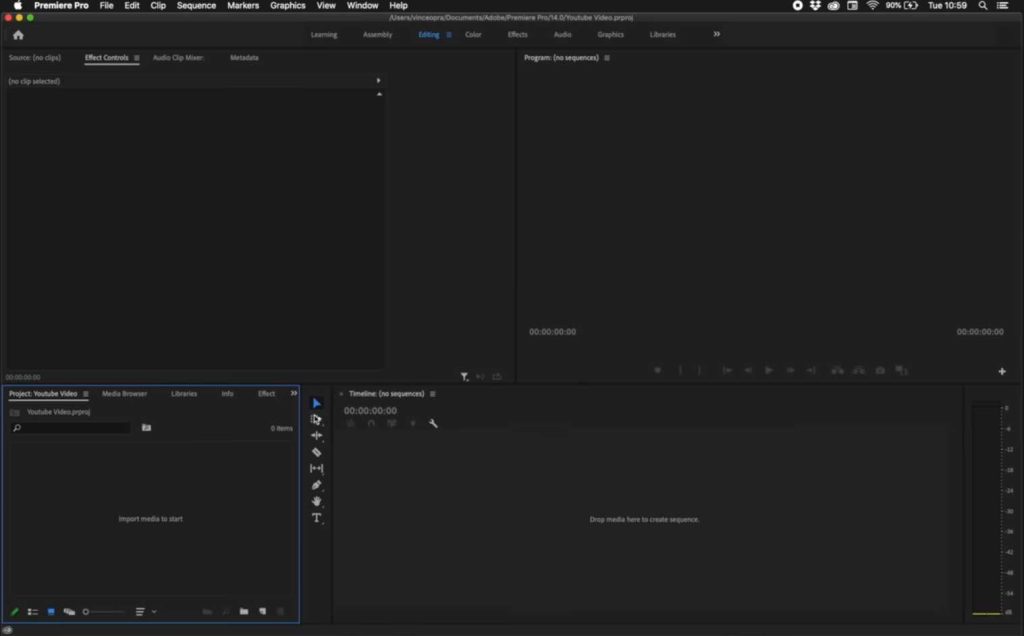1024x636 pixels.
Task: Click the Lift button in Program monitor
Action: pyautogui.click(x=837, y=370)
